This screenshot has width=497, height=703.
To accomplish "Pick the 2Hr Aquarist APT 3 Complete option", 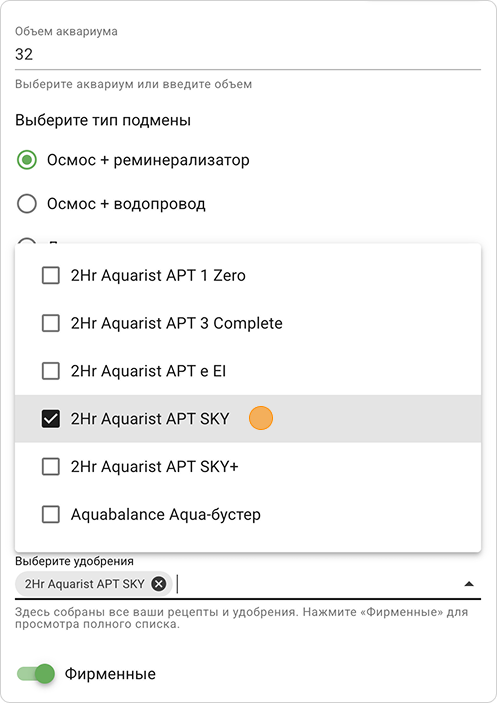I will pos(248,323).
